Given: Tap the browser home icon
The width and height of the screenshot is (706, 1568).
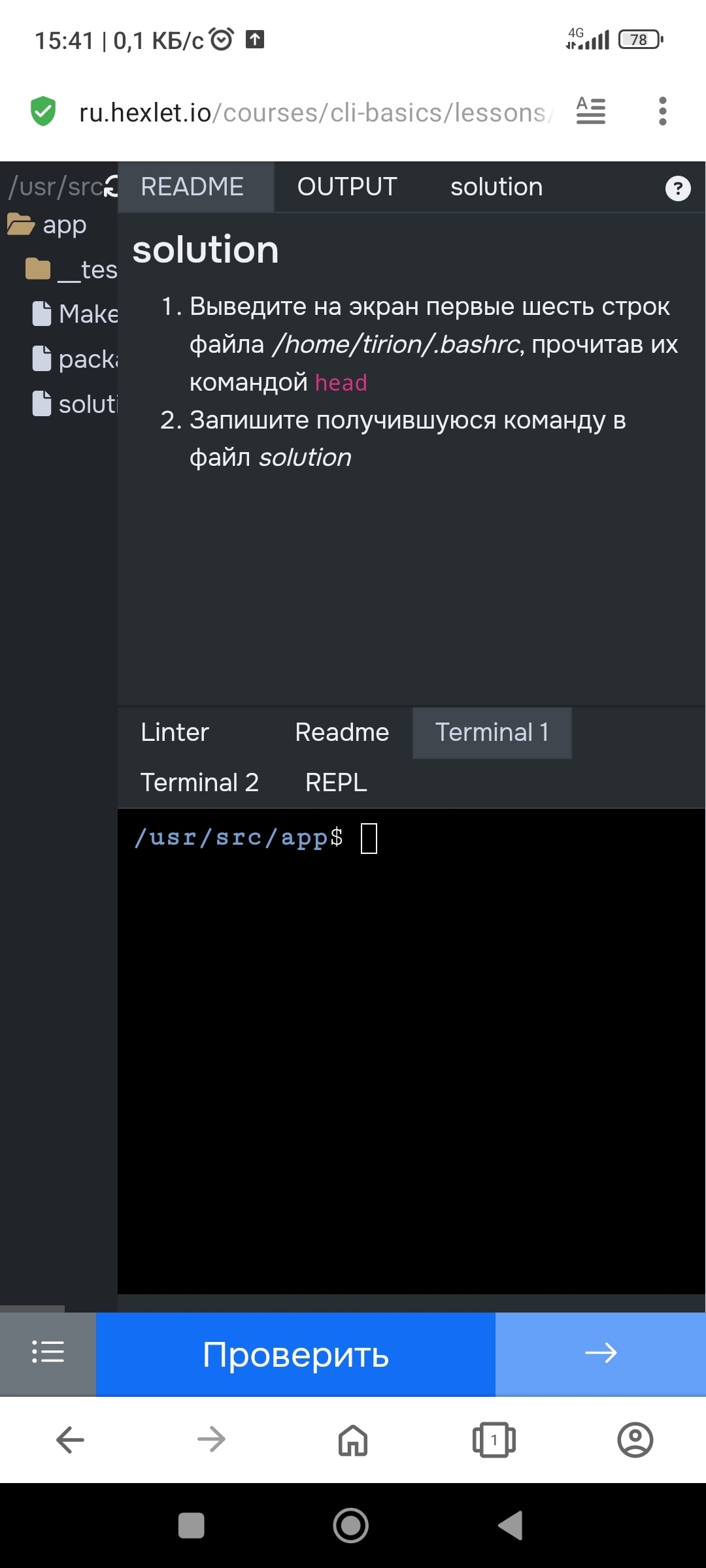Looking at the screenshot, I should [x=353, y=1439].
